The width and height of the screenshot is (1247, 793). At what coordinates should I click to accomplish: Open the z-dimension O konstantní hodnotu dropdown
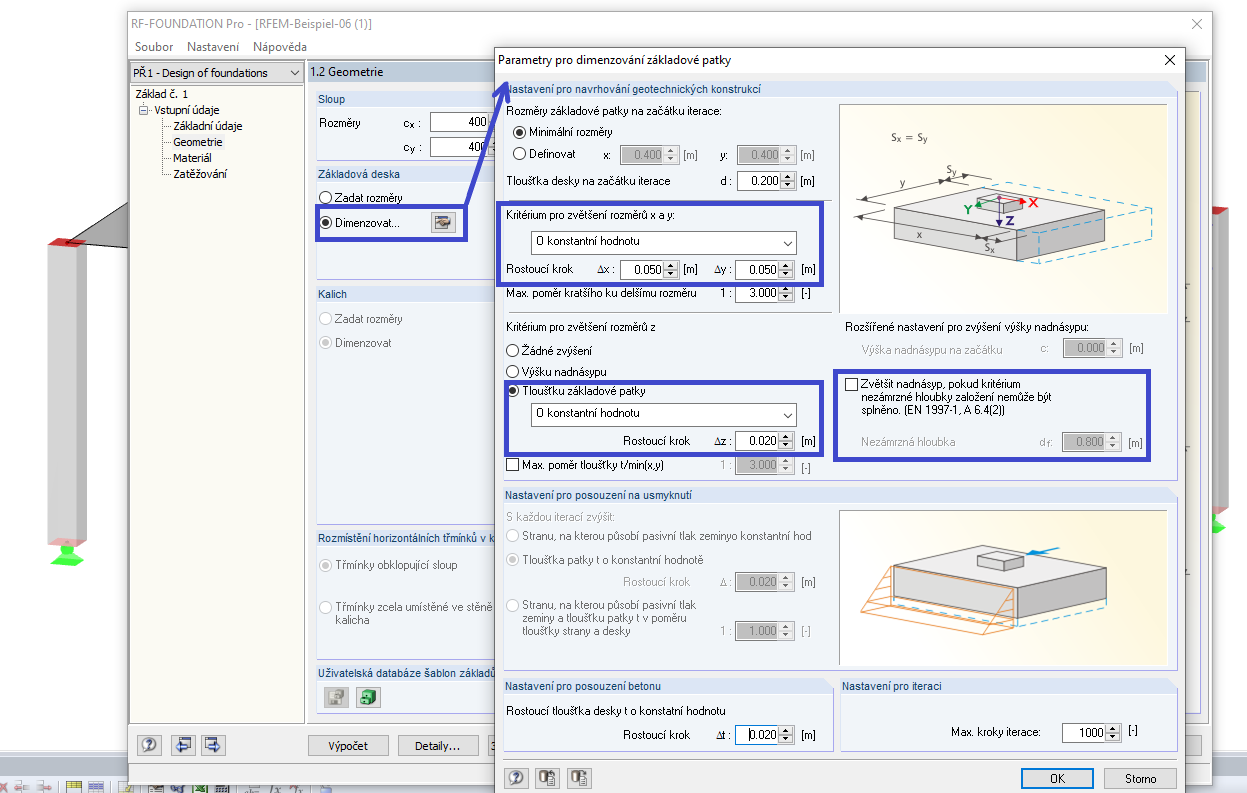tap(664, 413)
